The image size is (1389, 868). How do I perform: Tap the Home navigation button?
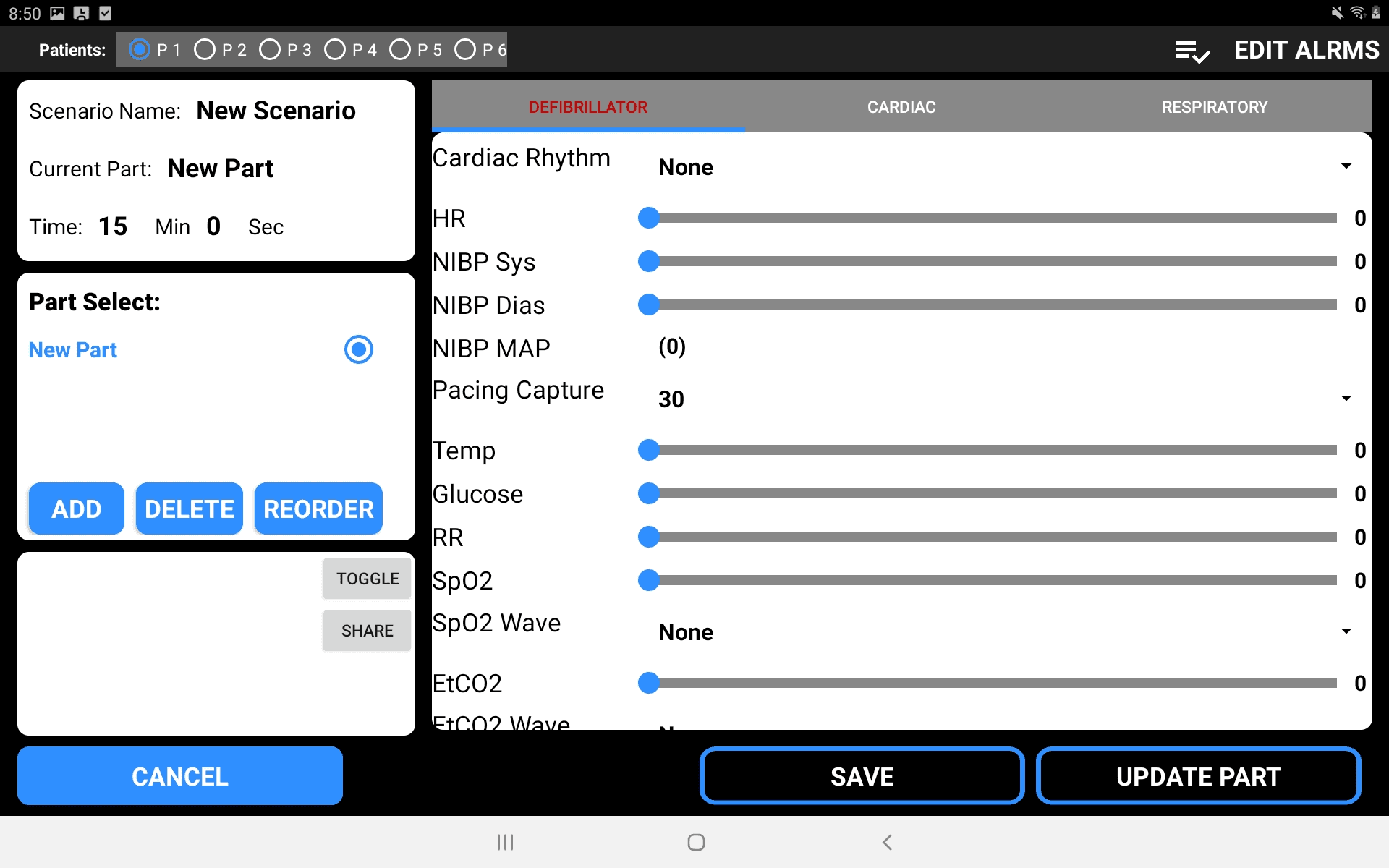click(x=694, y=842)
